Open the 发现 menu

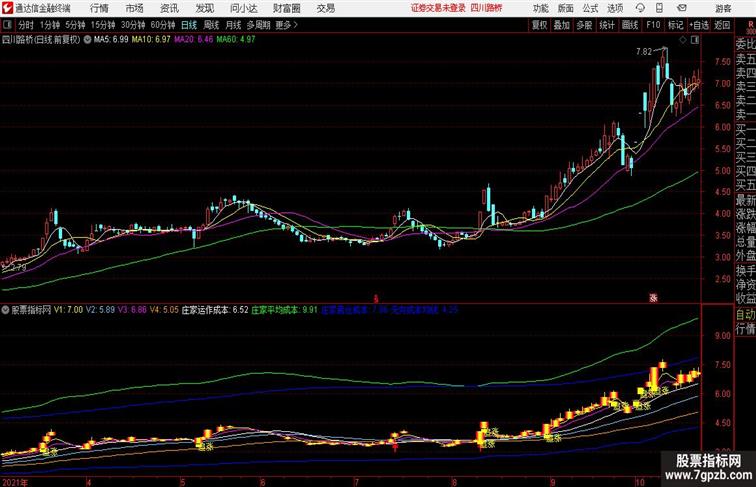pyautogui.click(x=204, y=8)
